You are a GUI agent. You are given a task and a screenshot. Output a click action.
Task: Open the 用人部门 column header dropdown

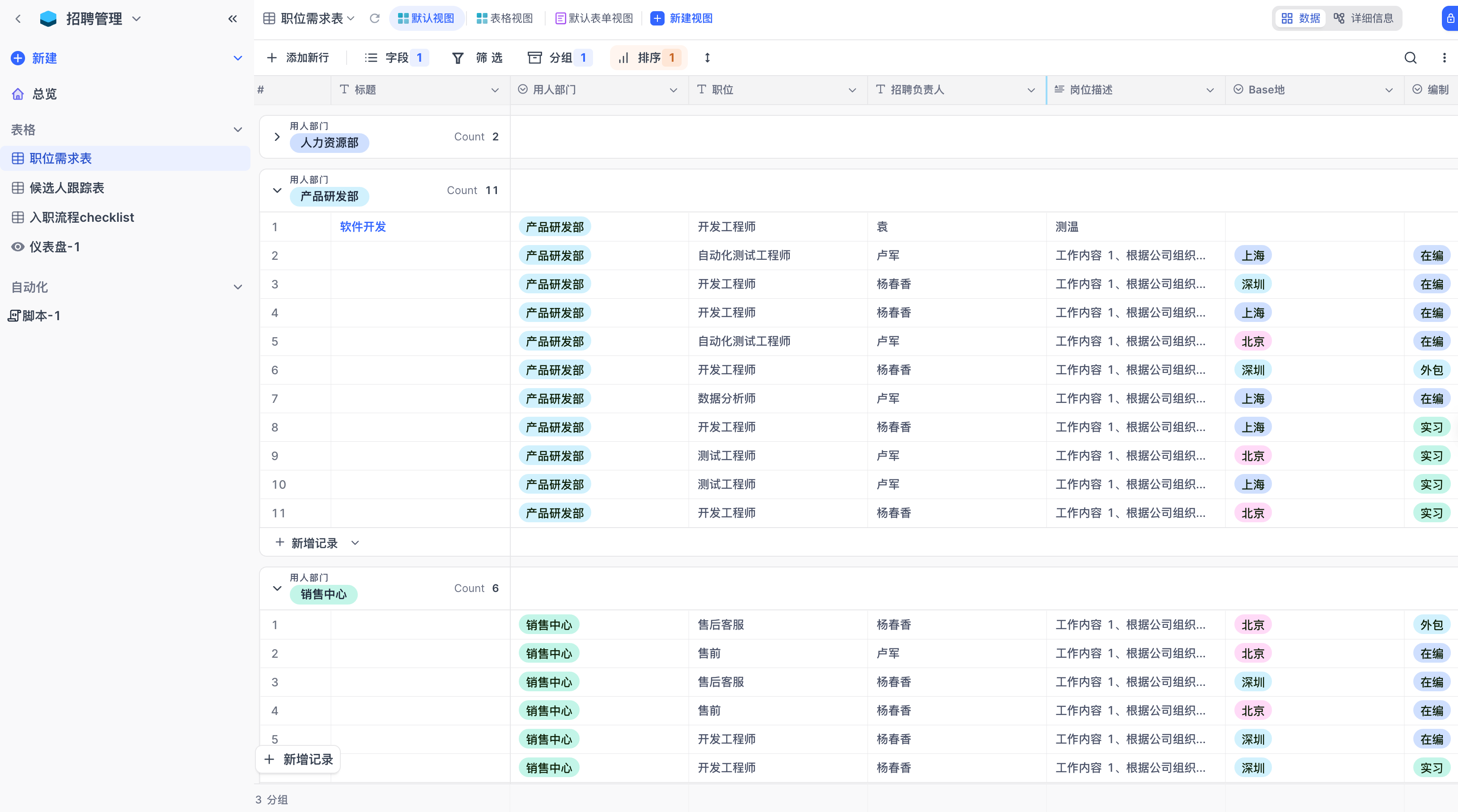[674, 89]
